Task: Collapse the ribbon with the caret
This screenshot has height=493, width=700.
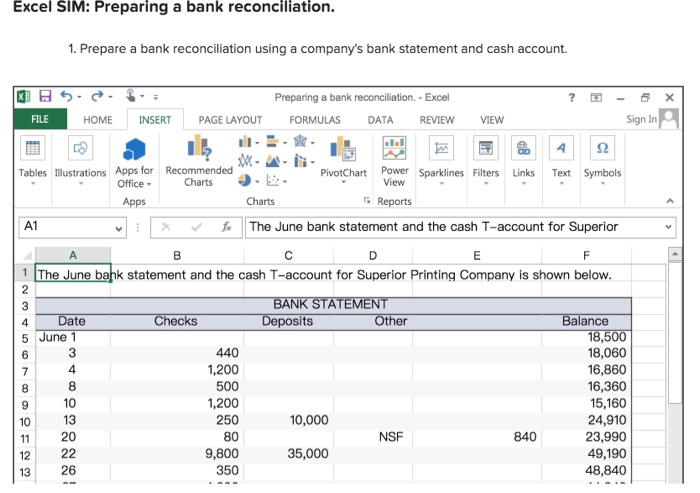Action: pos(670,201)
